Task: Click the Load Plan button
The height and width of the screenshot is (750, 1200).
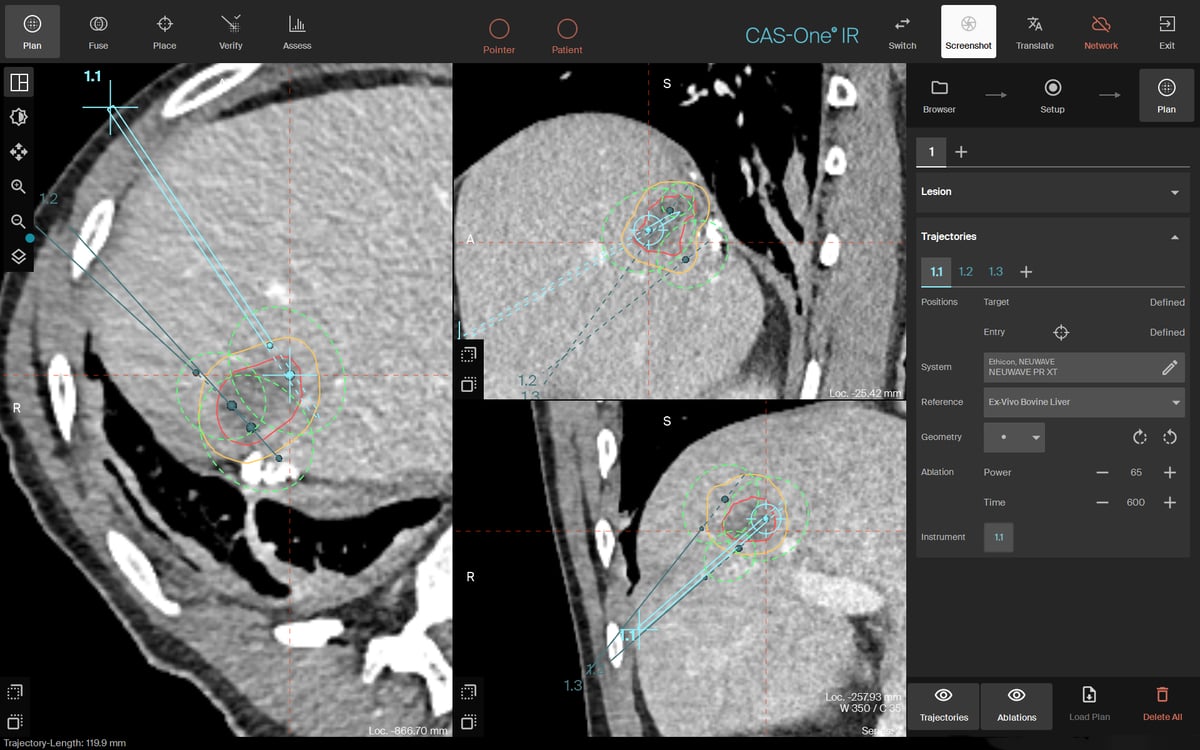Action: coord(1089,705)
